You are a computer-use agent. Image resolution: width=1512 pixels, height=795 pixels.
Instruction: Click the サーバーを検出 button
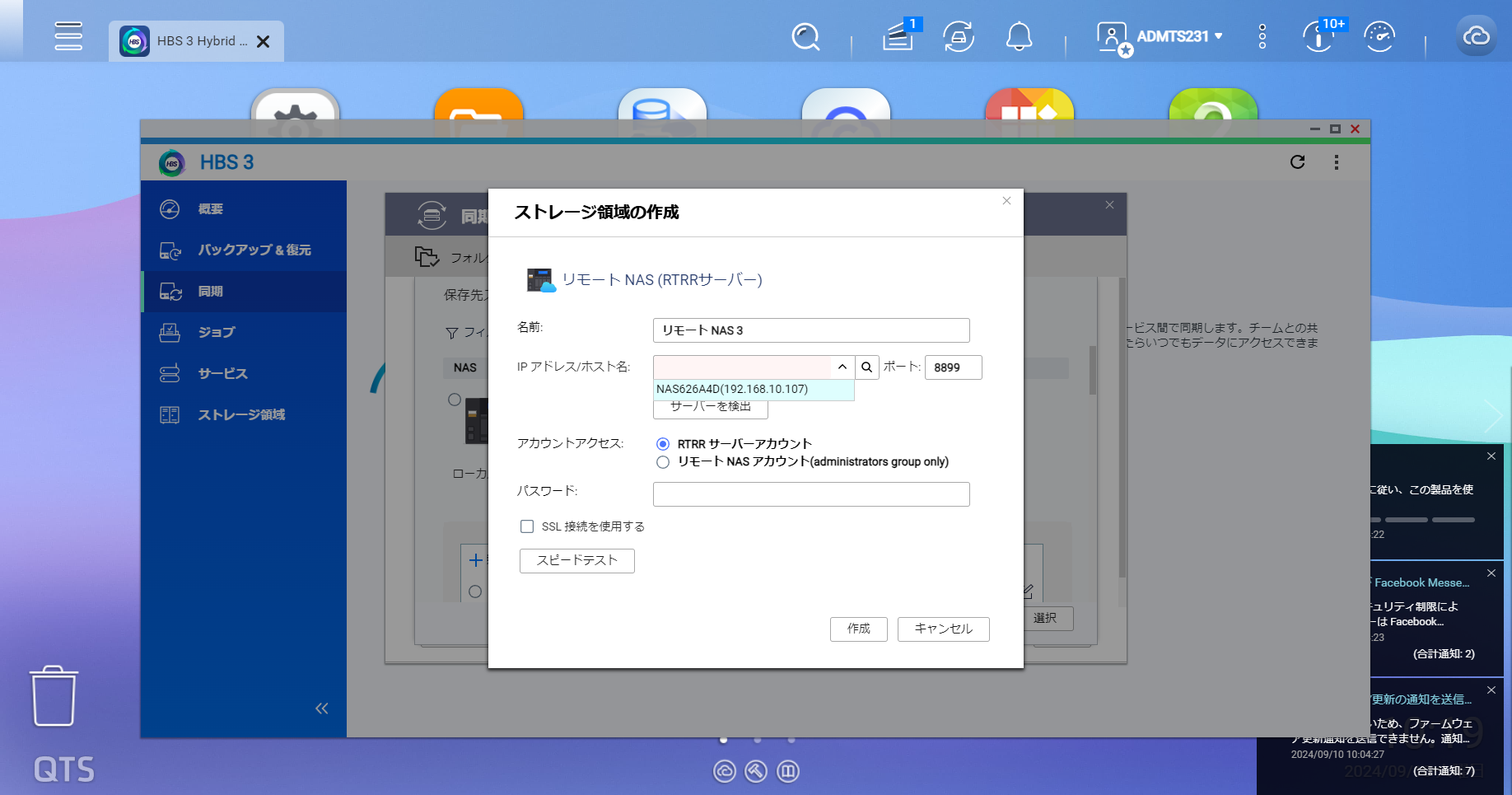(x=711, y=409)
